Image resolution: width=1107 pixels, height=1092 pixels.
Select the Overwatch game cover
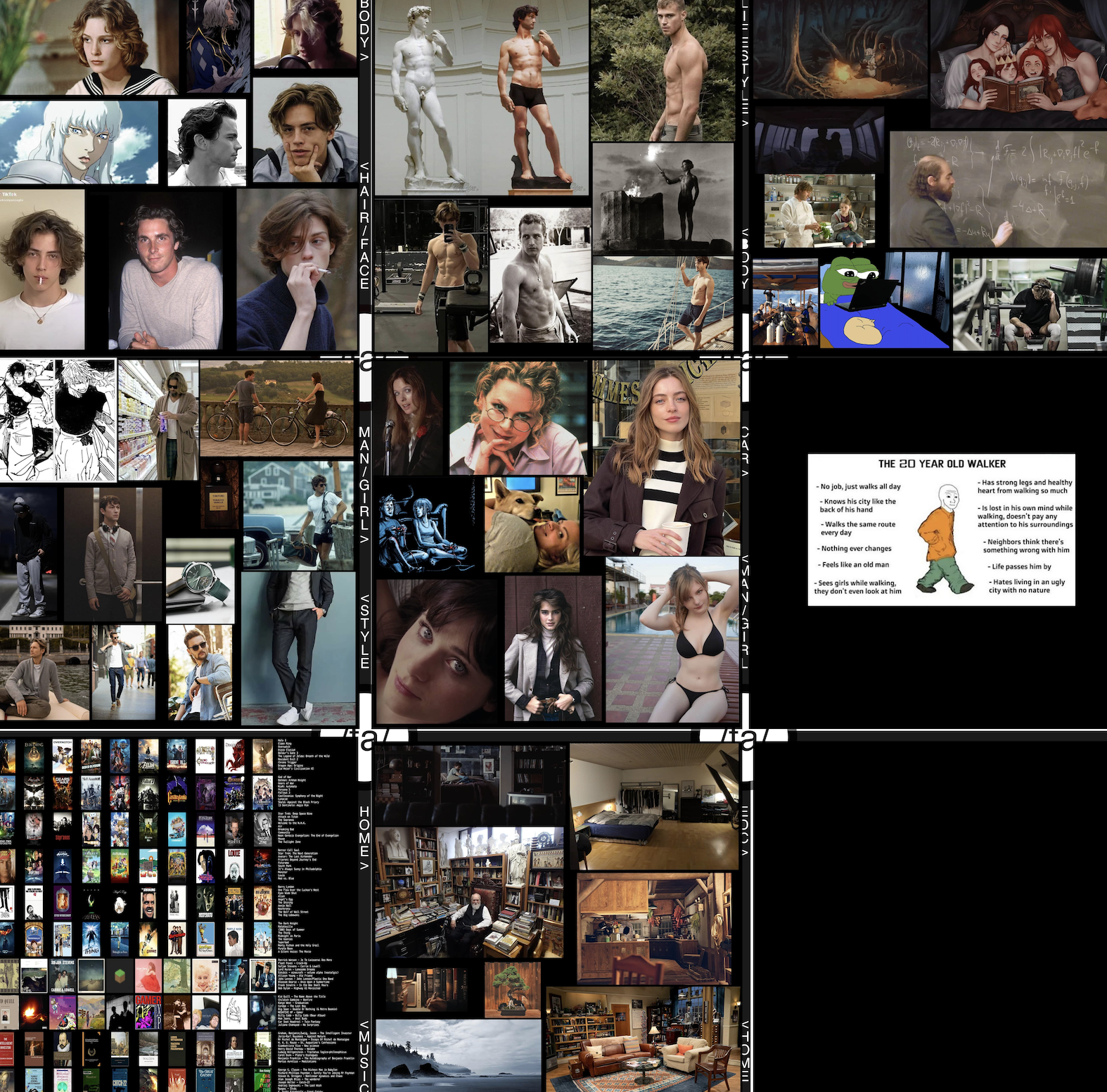click(63, 756)
